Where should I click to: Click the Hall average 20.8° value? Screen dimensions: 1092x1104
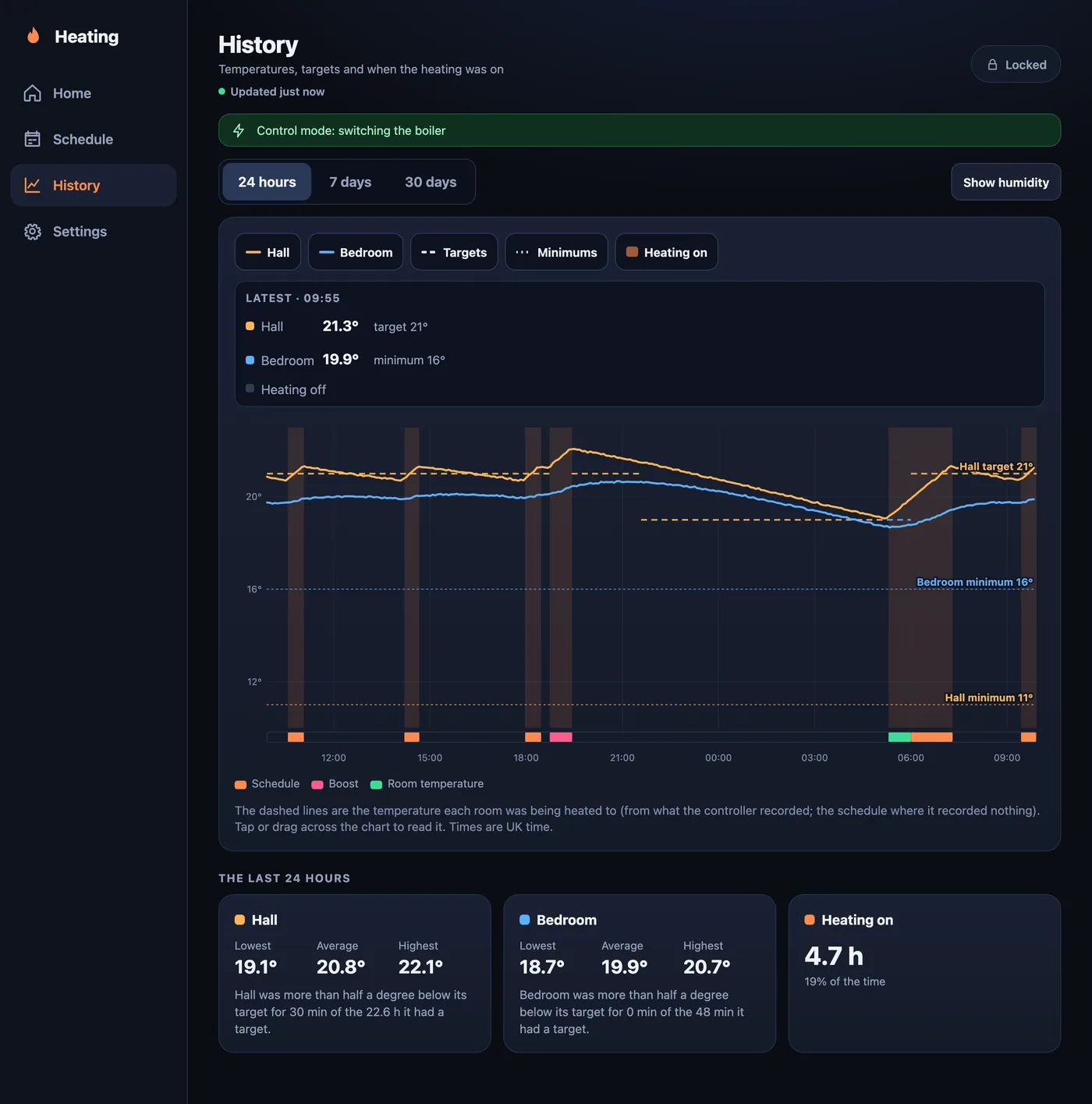(x=341, y=967)
